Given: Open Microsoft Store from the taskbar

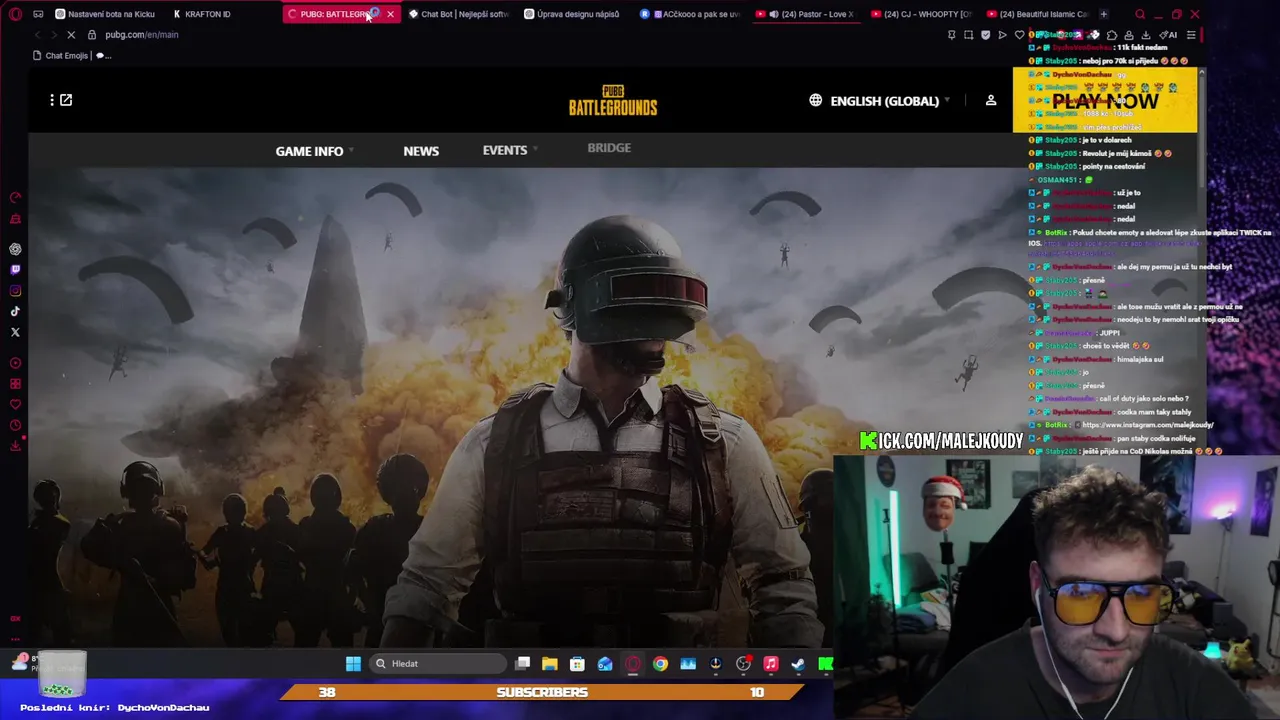Looking at the screenshot, I should (x=577, y=663).
